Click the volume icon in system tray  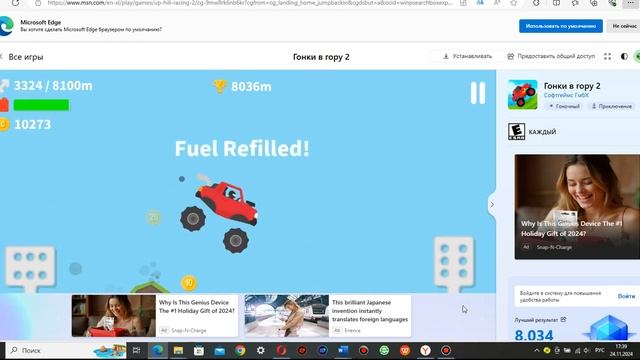(x=587, y=350)
